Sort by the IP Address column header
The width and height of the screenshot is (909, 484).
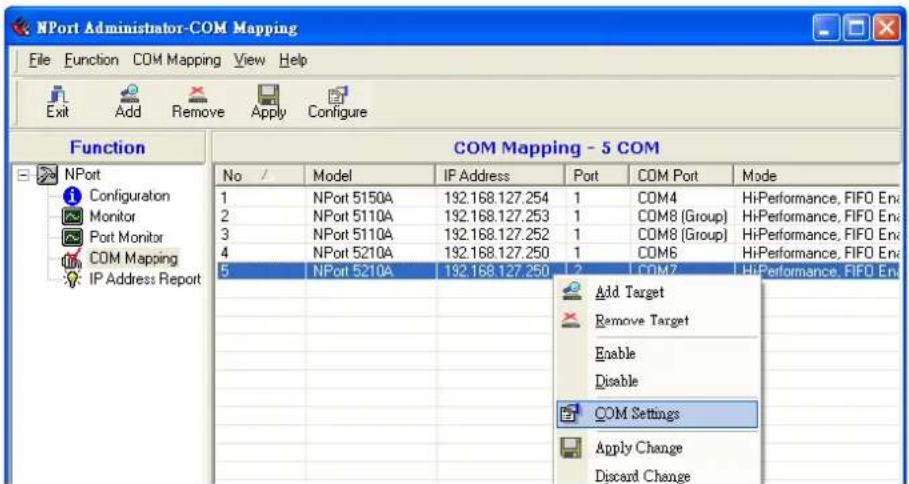[500, 176]
